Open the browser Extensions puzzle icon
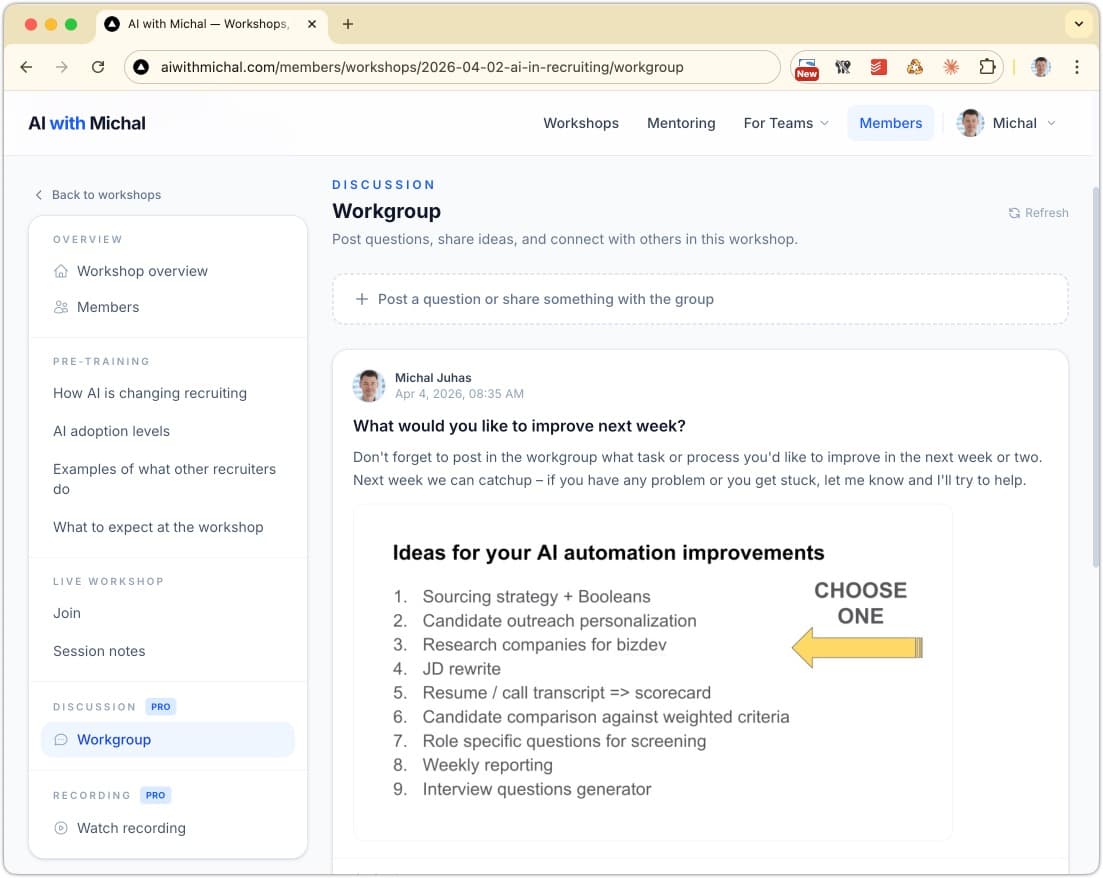The image size is (1103, 878). (x=987, y=67)
